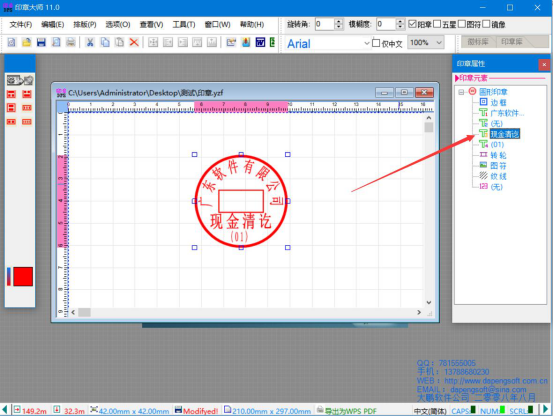Toggle the 阳章 checkbox
The width and height of the screenshot is (554, 417).
click(412, 24)
